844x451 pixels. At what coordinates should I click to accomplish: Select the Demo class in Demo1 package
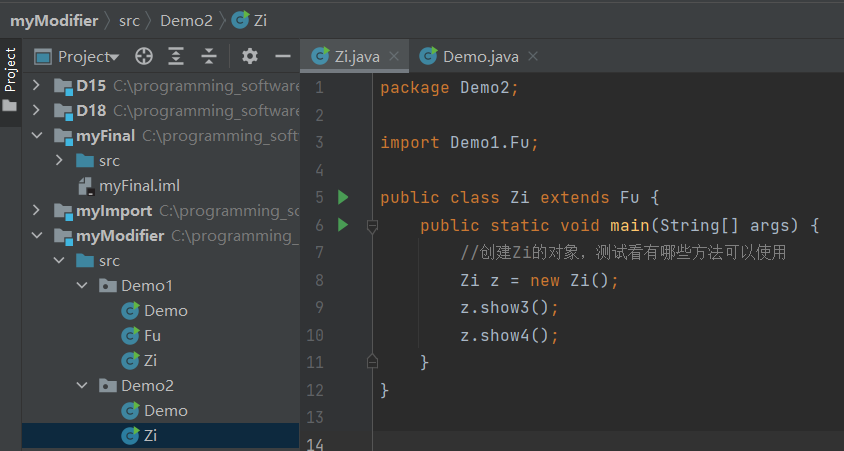[x=166, y=311]
